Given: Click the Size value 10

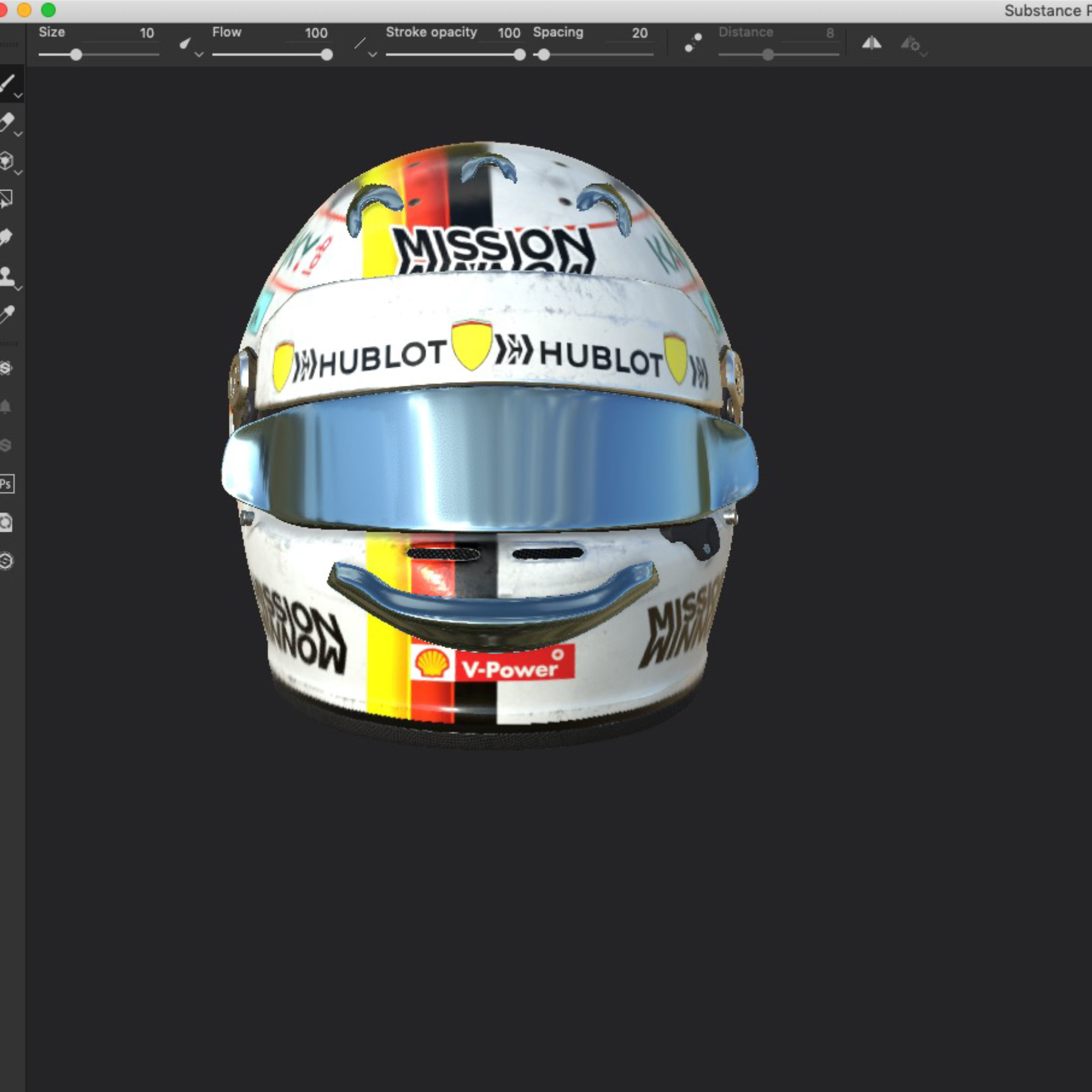Looking at the screenshot, I should [147, 33].
